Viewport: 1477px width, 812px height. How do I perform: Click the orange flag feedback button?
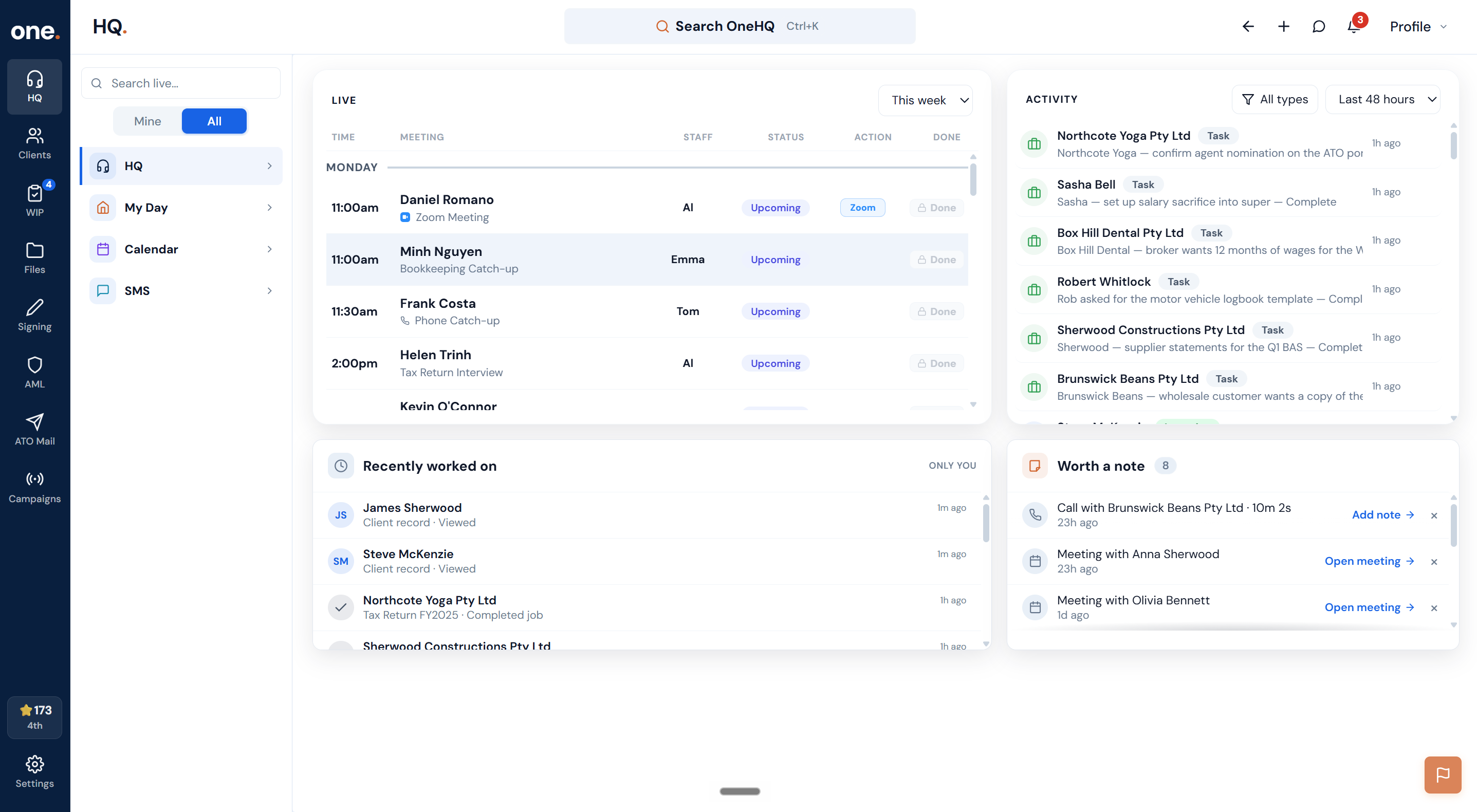1443,774
